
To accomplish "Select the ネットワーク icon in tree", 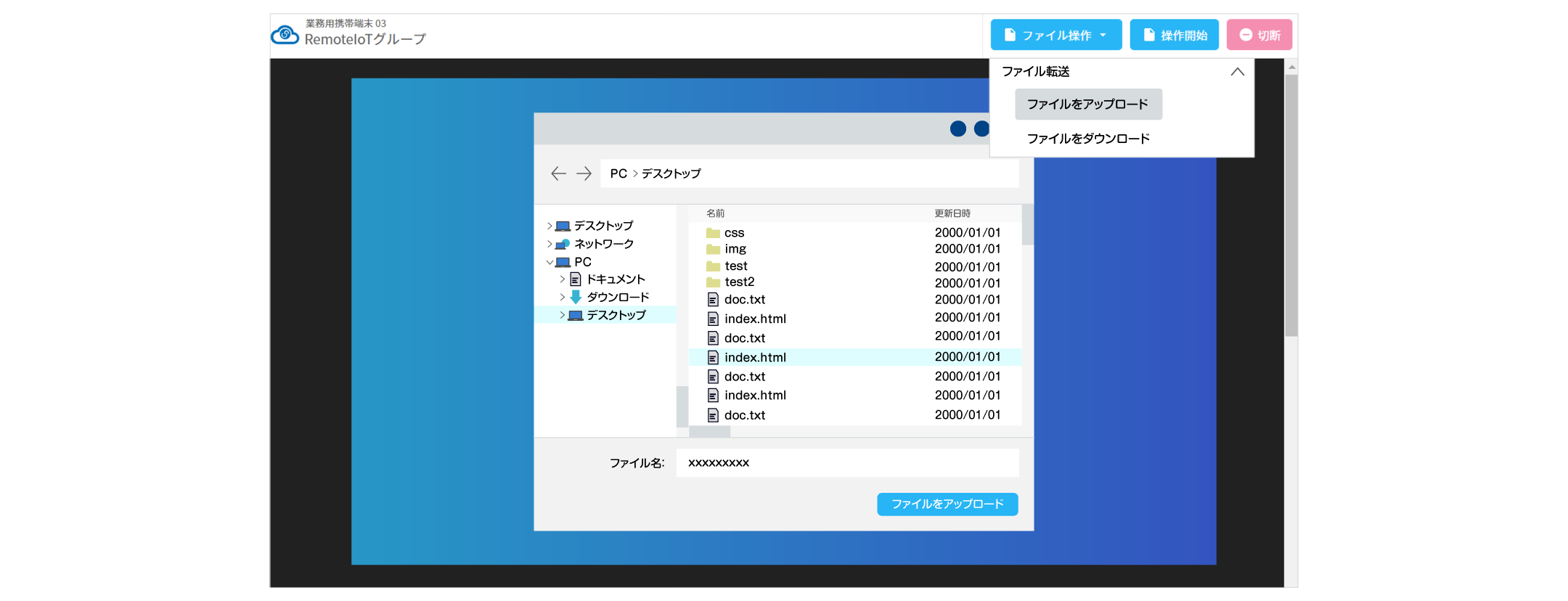I will point(563,244).
